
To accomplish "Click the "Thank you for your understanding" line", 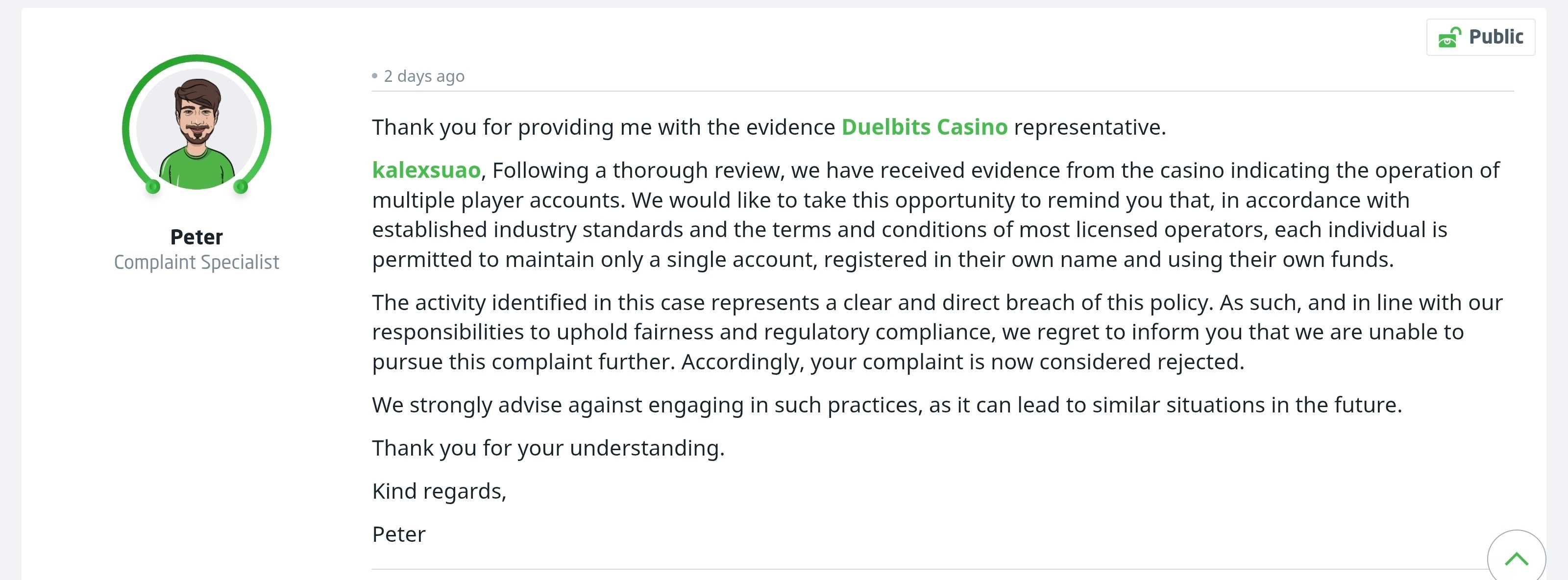I will click(x=548, y=448).
